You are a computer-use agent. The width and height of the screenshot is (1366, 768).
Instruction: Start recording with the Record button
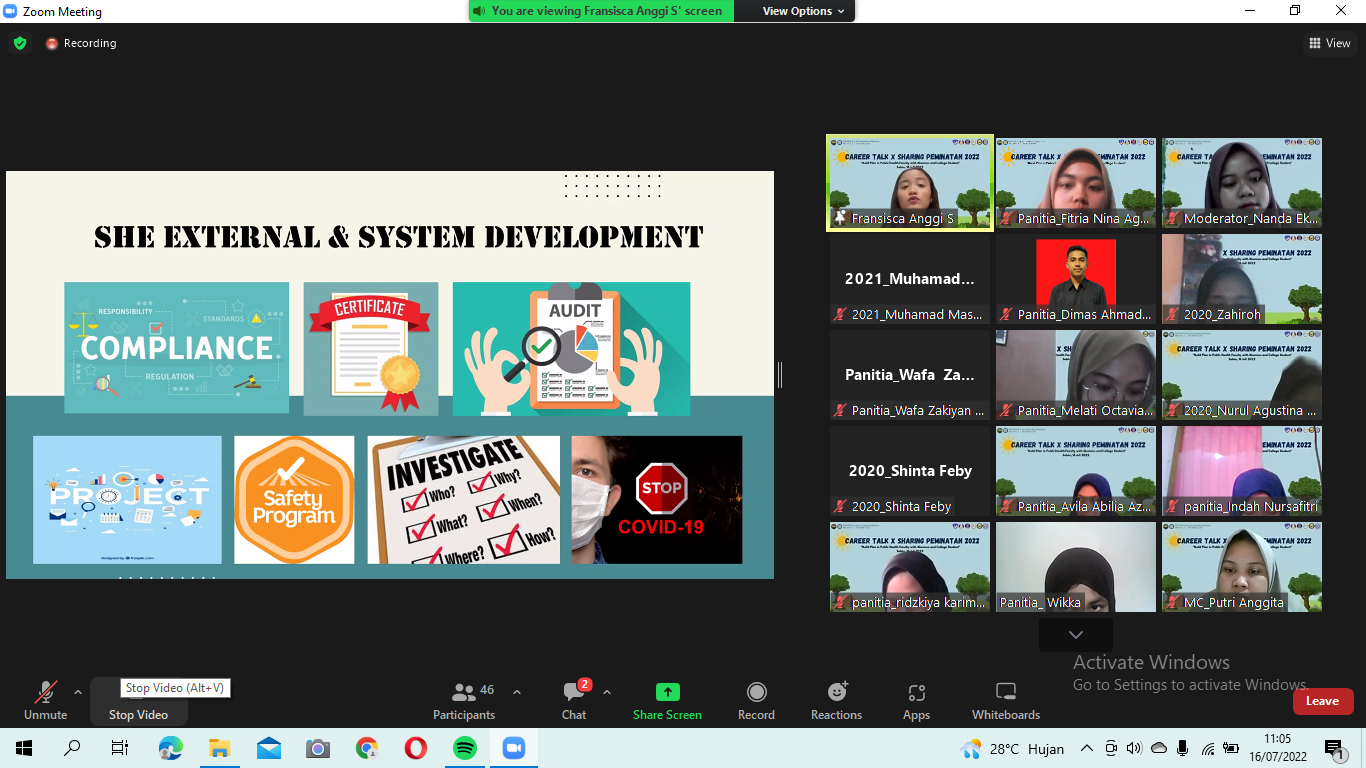(756, 700)
